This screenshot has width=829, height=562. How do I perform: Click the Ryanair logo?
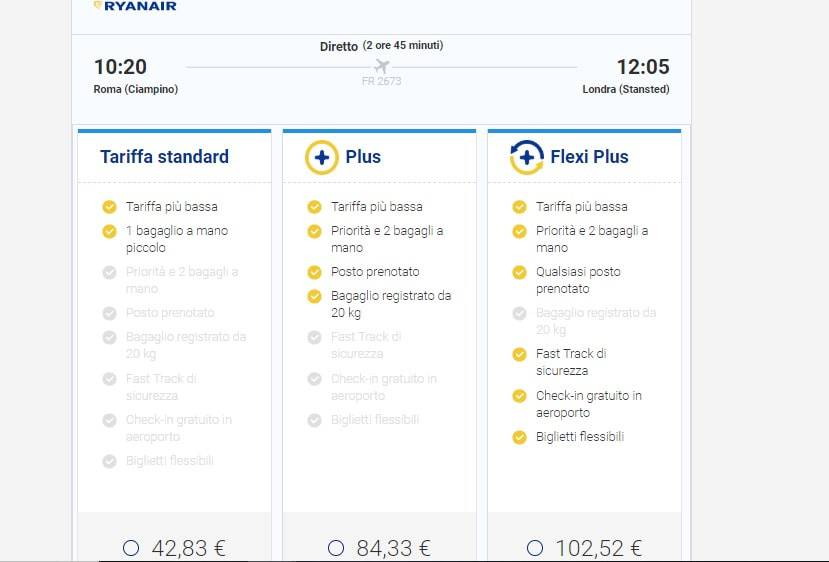[135, 6]
